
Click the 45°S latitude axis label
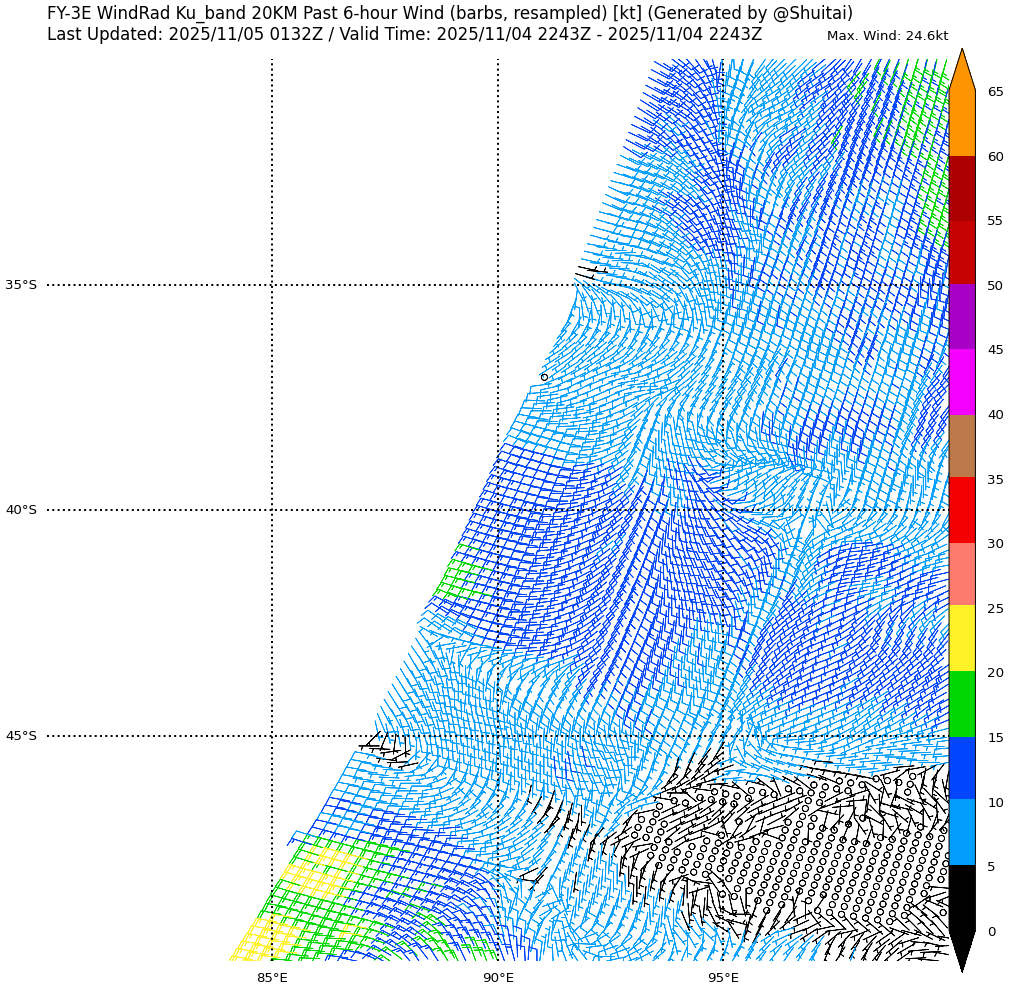point(21,736)
